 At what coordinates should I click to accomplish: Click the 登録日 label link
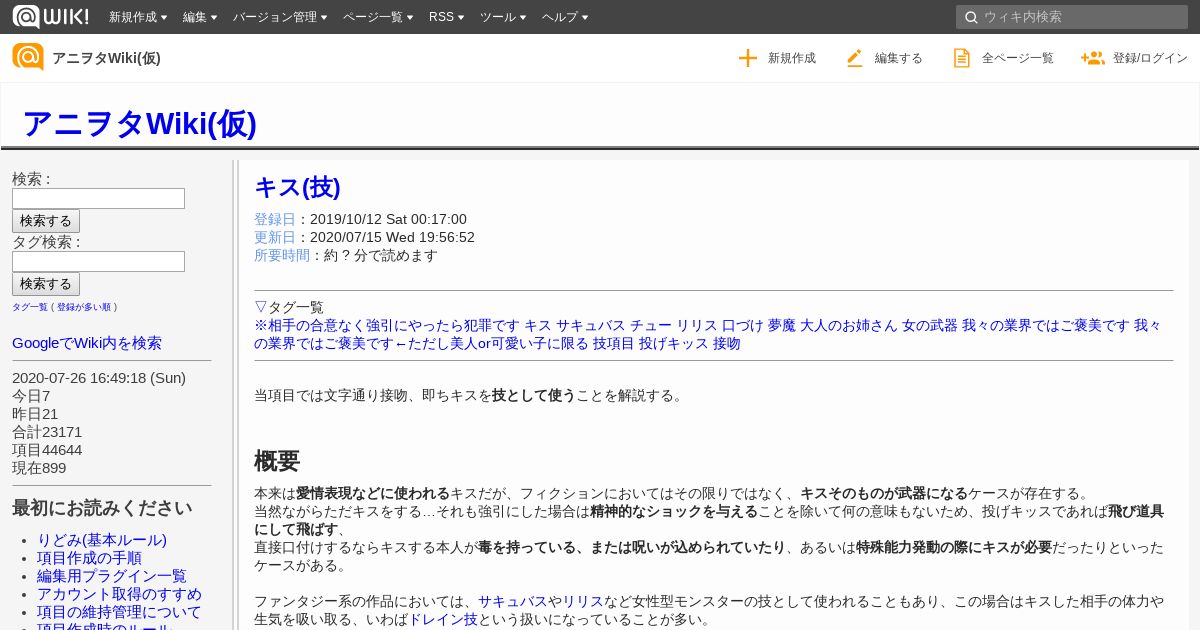[x=275, y=219]
